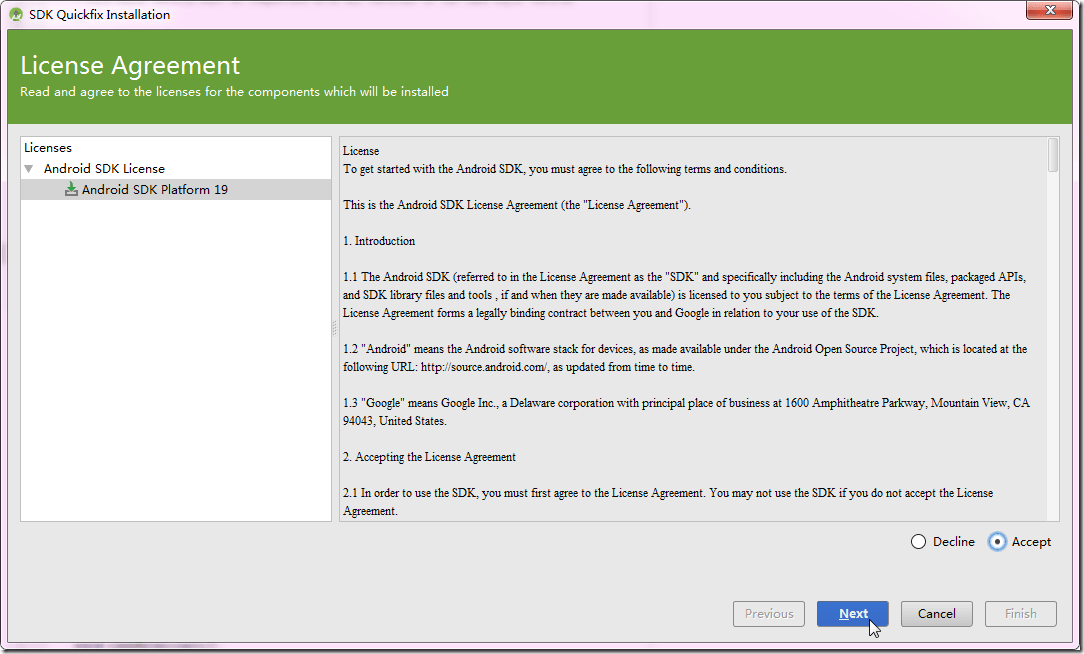Click the license text scrollbar thumb
Image resolution: width=1084 pixels, height=654 pixels.
[x=1053, y=155]
